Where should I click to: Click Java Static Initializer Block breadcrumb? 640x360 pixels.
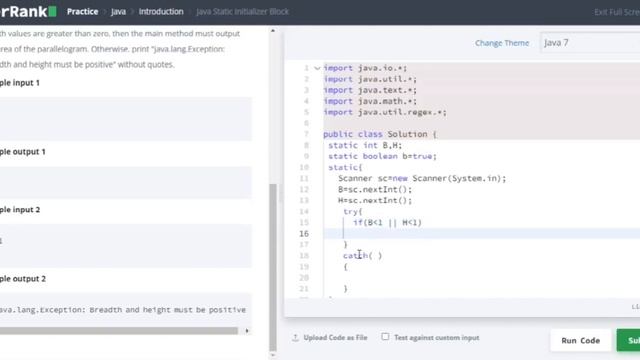242,12
